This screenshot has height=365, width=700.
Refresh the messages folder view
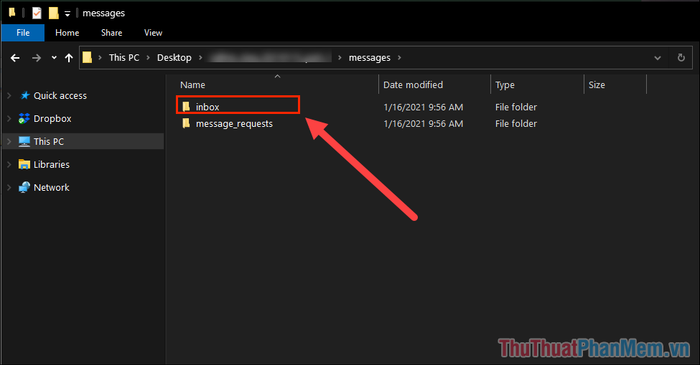681,58
